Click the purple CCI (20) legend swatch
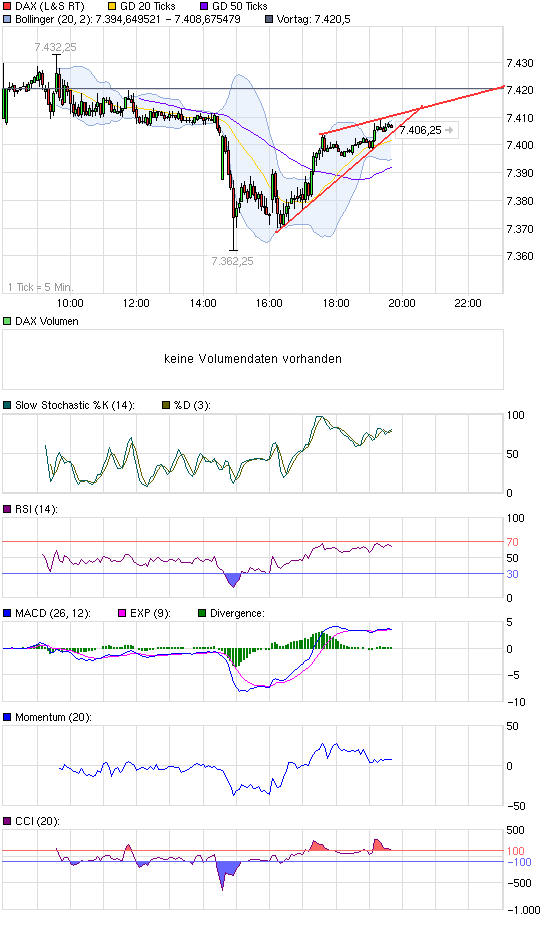This screenshot has height=931, width=545. pyautogui.click(x=7, y=821)
